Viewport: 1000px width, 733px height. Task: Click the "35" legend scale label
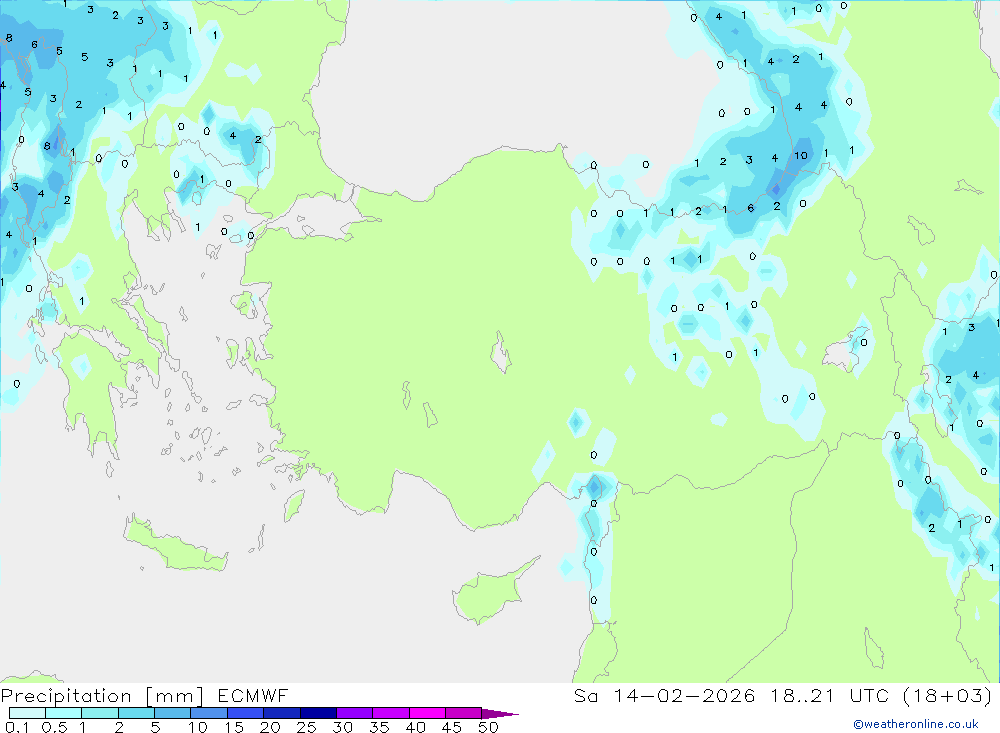379,727
